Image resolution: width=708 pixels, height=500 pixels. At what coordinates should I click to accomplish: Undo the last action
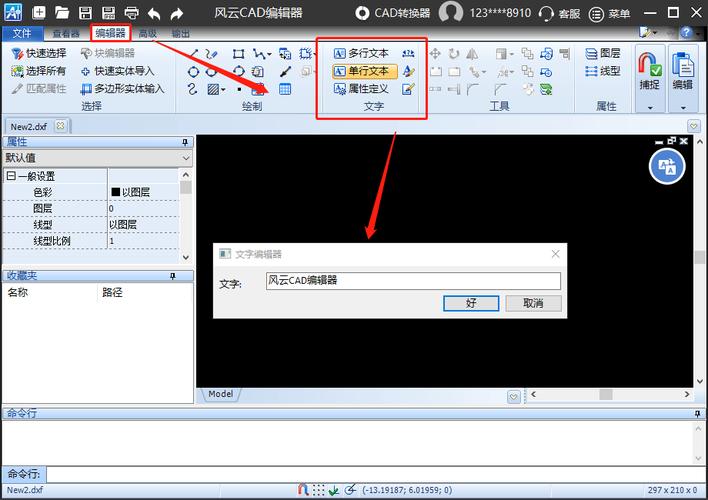tap(154, 14)
